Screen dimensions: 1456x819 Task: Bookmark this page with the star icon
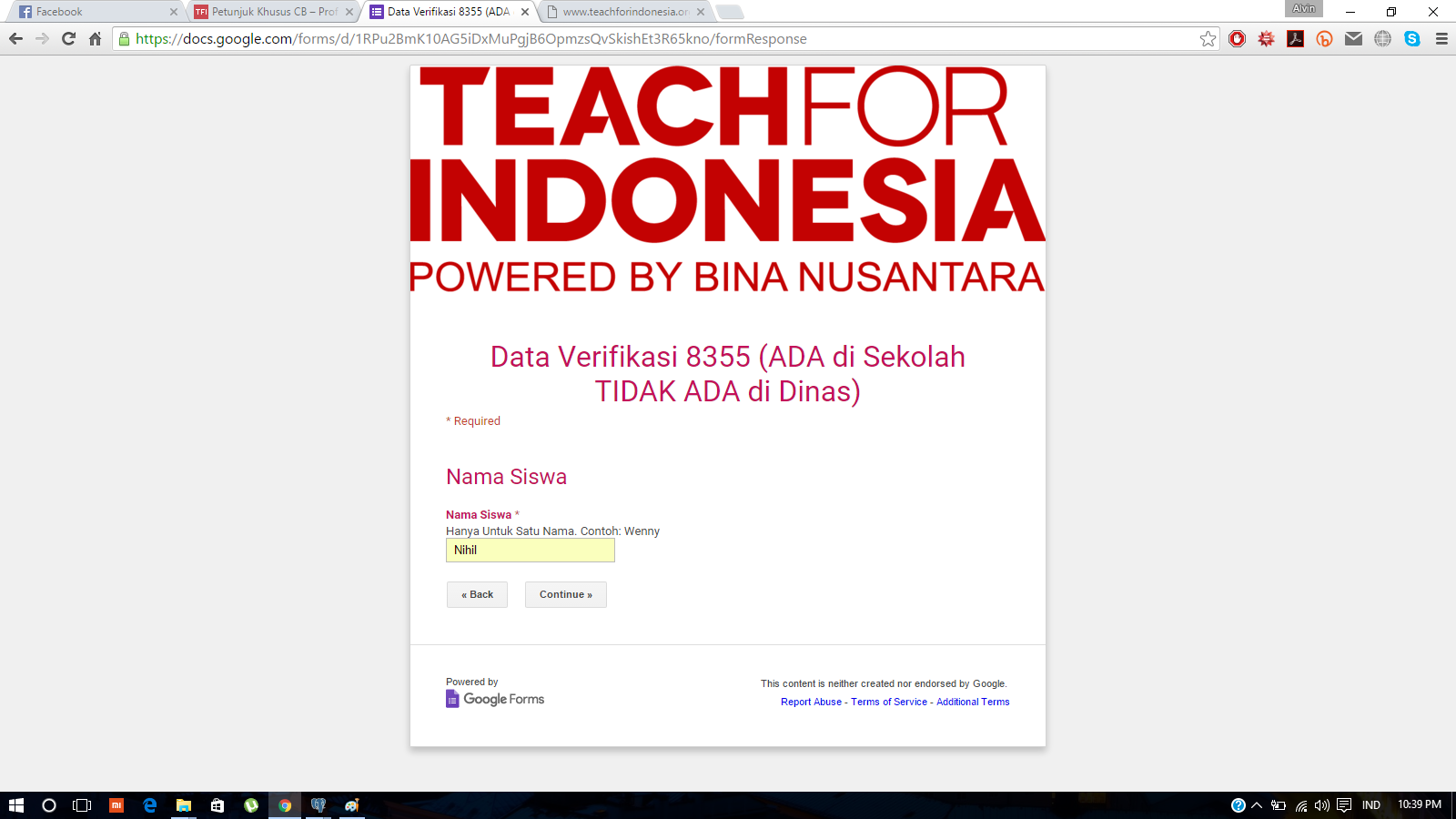pos(1208,38)
